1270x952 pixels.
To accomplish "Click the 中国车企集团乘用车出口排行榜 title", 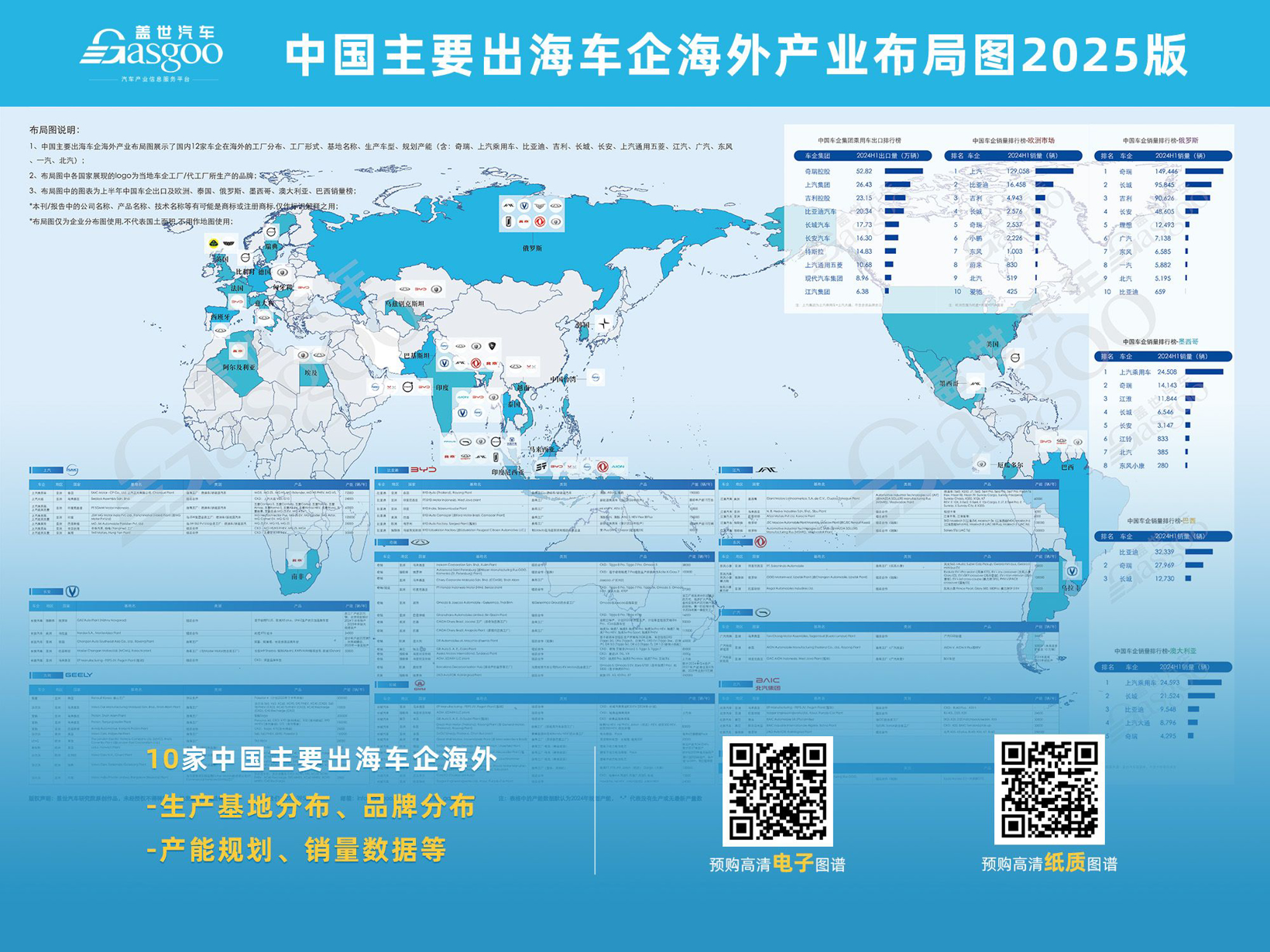I will [x=860, y=140].
